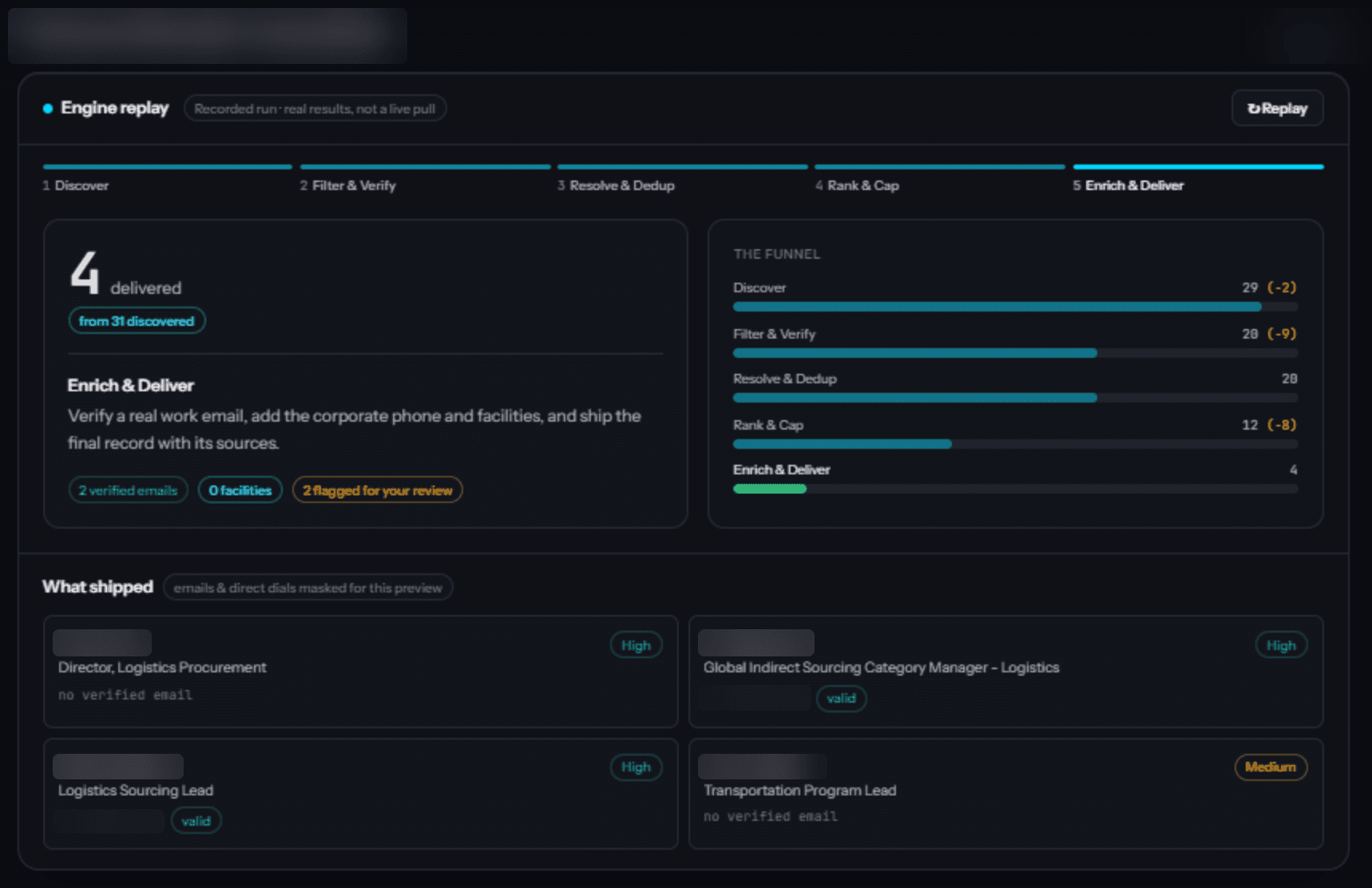This screenshot has height=888, width=1372.
Task: Click the Filter & Verify count '20 (-9)'
Action: click(x=1269, y=334)
